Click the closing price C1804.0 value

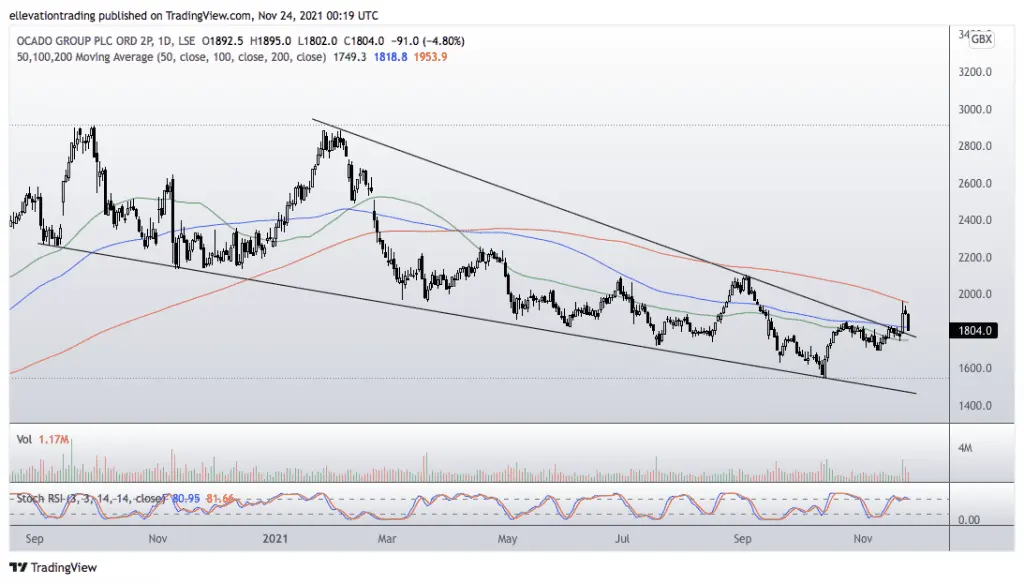[x=364, y=41]
